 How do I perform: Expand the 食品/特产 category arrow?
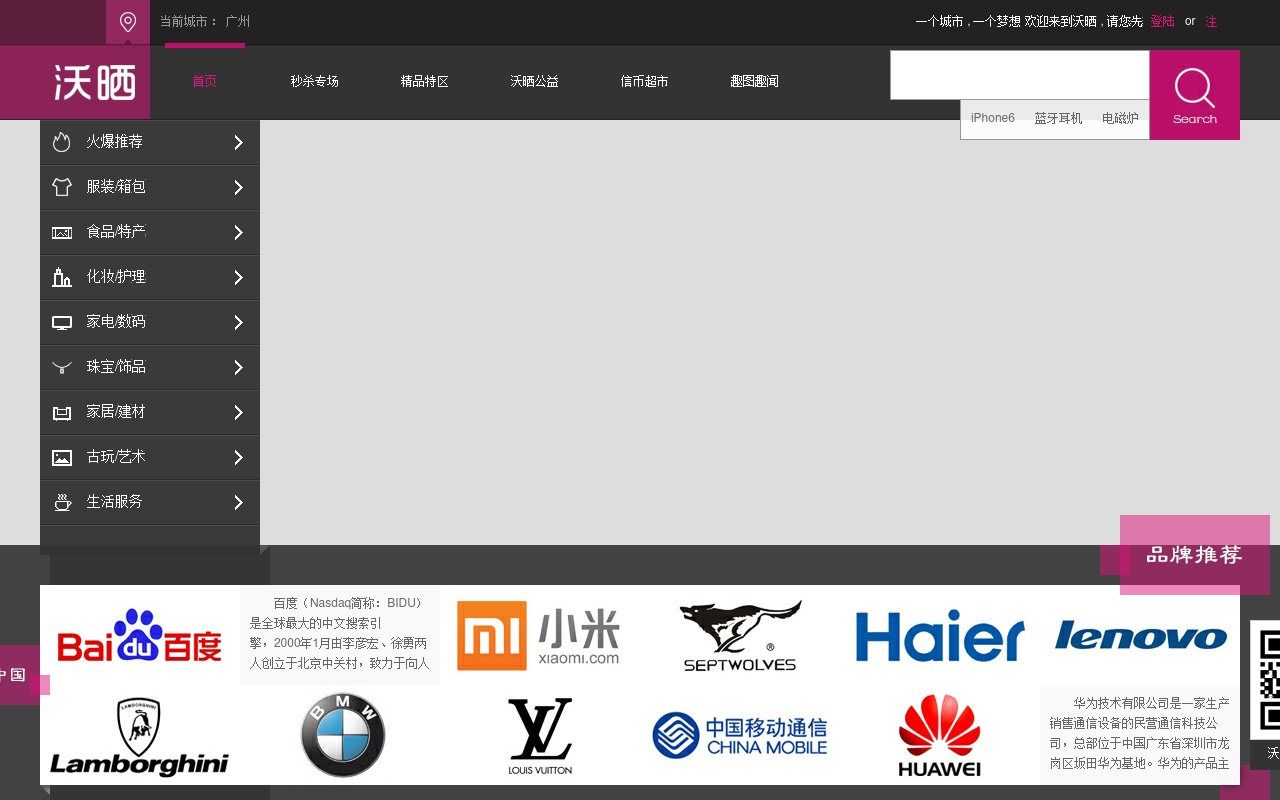coord(238,232)
